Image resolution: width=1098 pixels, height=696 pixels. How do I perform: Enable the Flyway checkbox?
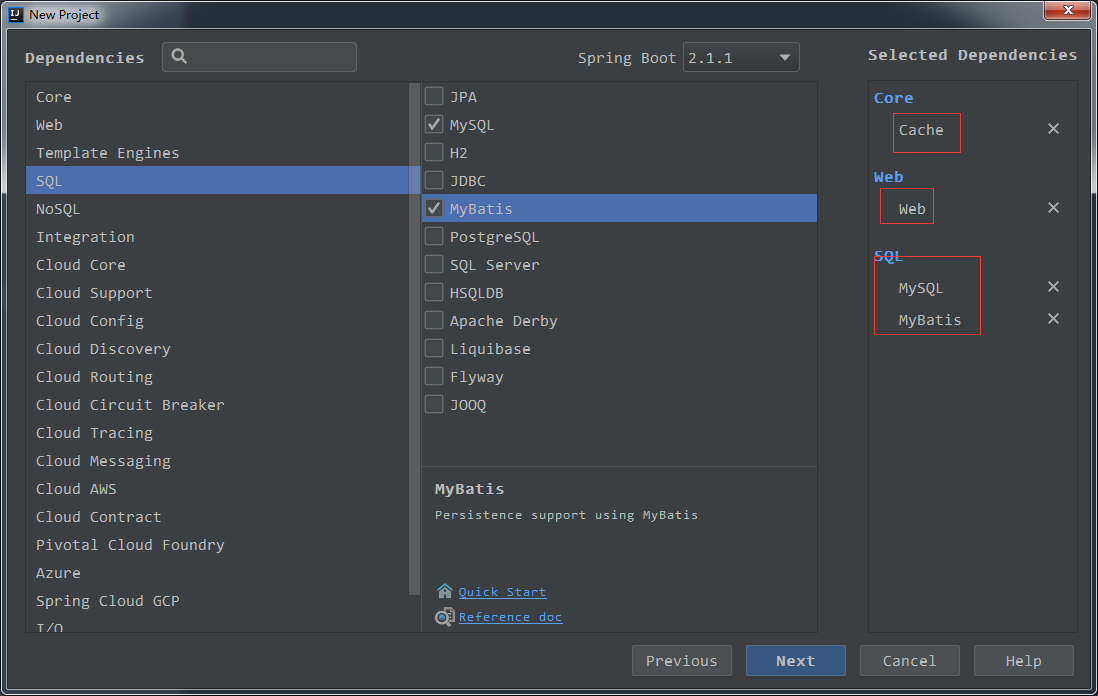coord(434,376)
